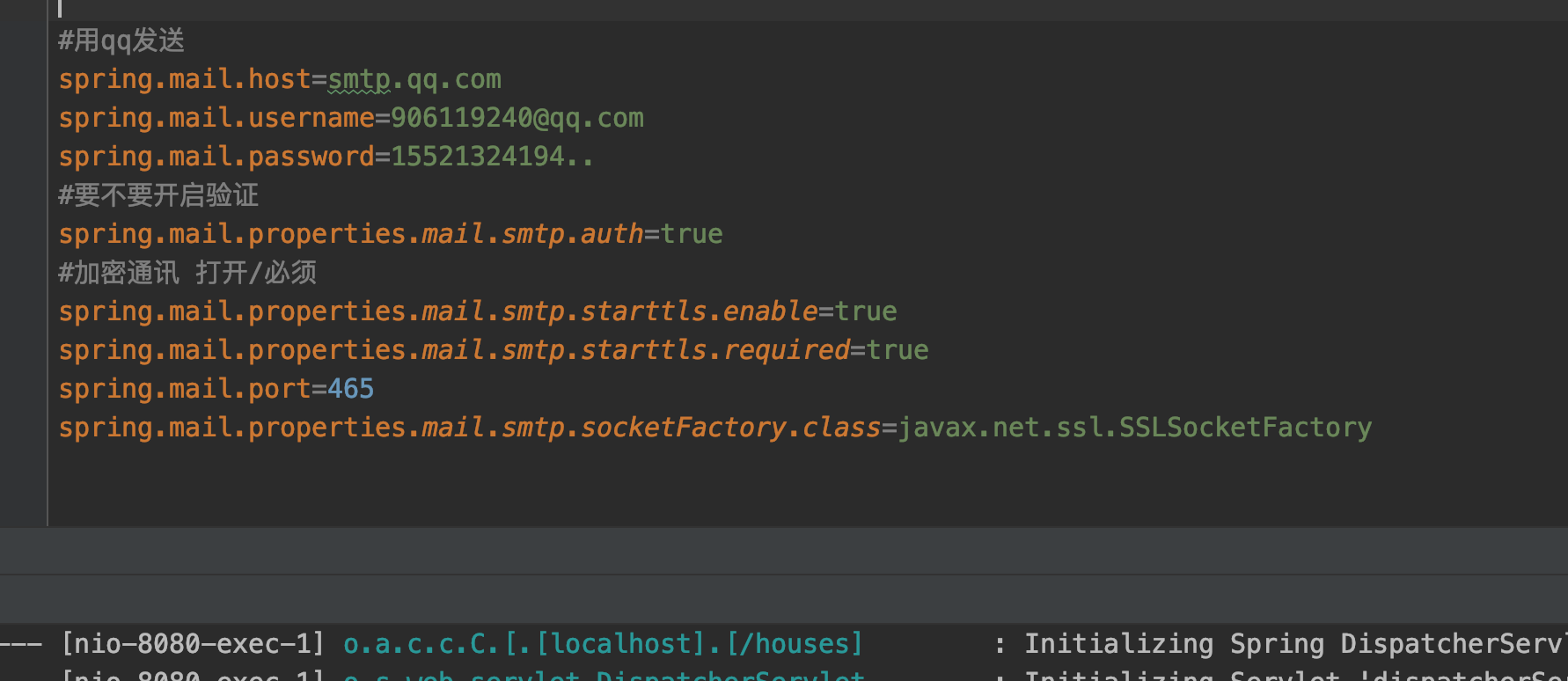Image resolution: width=1568 pixels, height=681 pixels.
Task: Click the '[nio-8080-exec-1]' thread in the console
Action: (193, 644)
